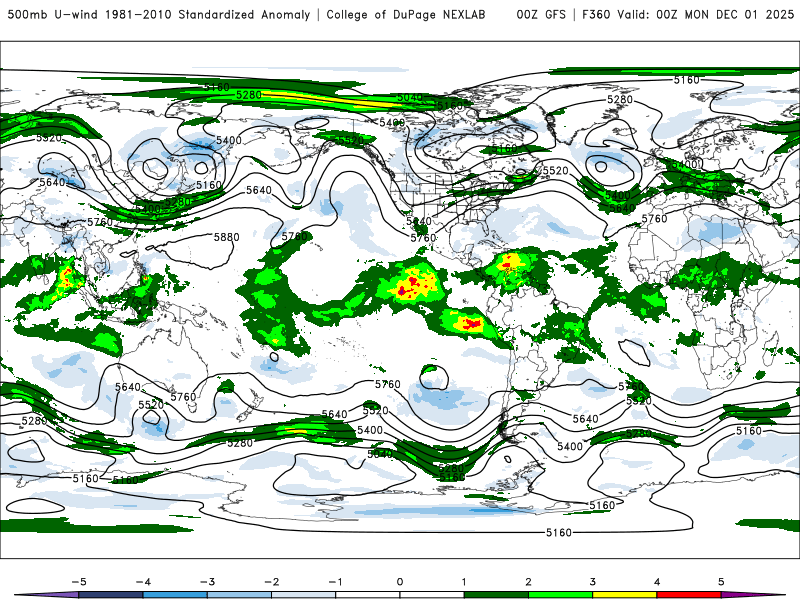Click the colorbar tick label '2'
Screen dimensions: 800x600
click(x=528, y=582)
